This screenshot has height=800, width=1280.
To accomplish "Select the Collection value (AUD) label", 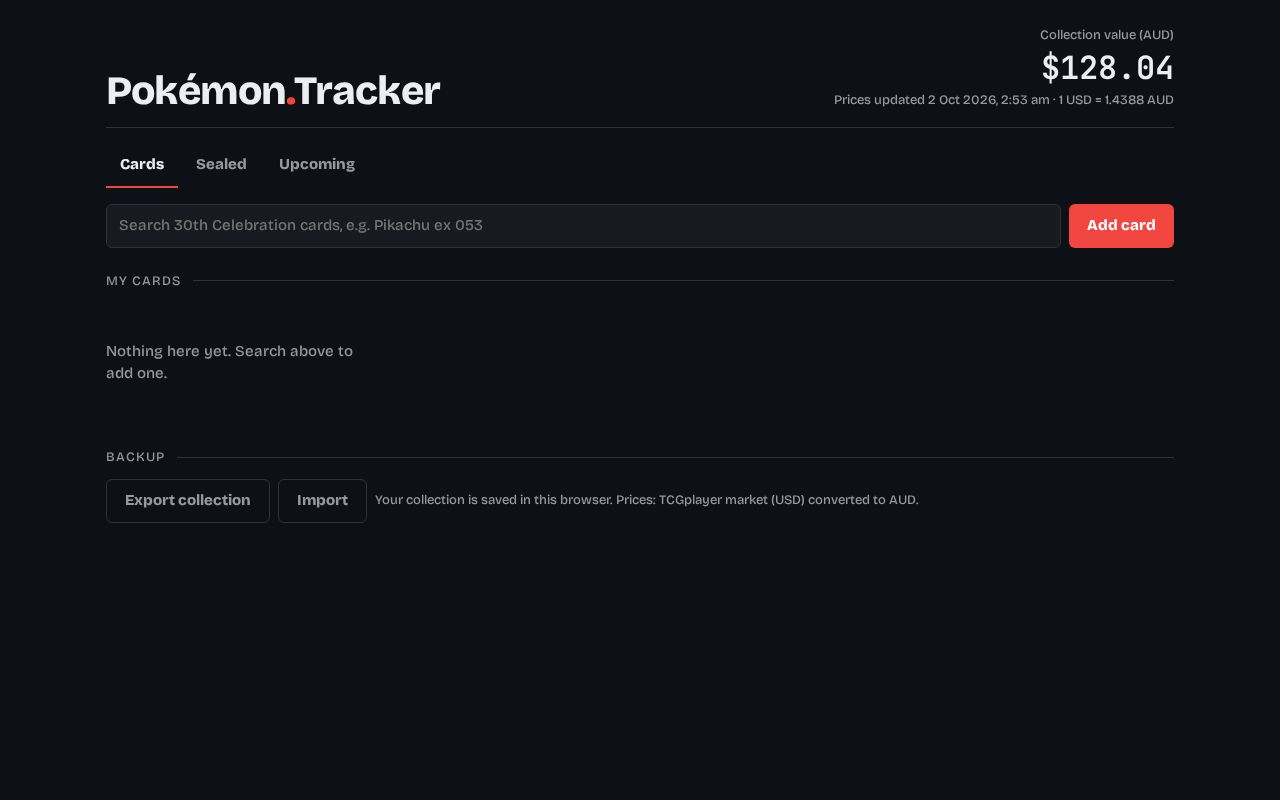I will [1107, 35].
